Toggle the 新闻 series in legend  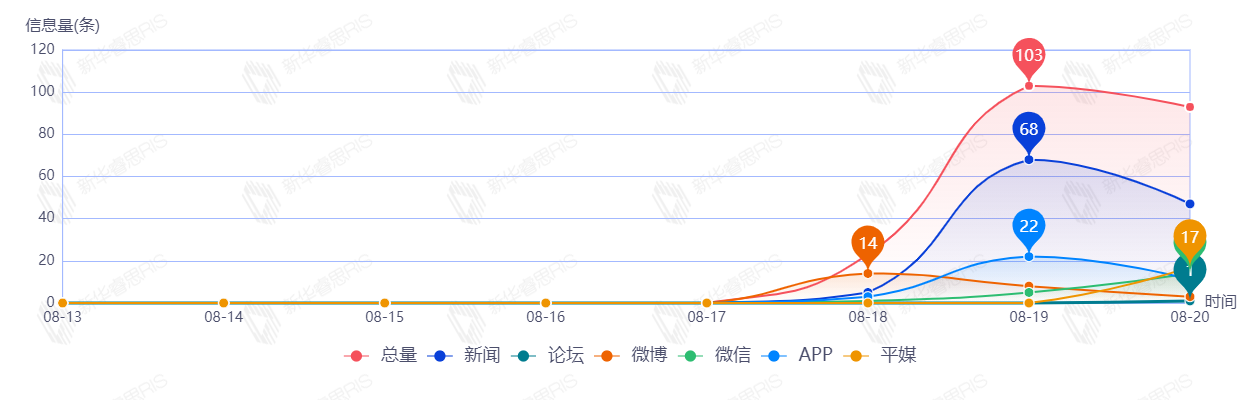464,355
